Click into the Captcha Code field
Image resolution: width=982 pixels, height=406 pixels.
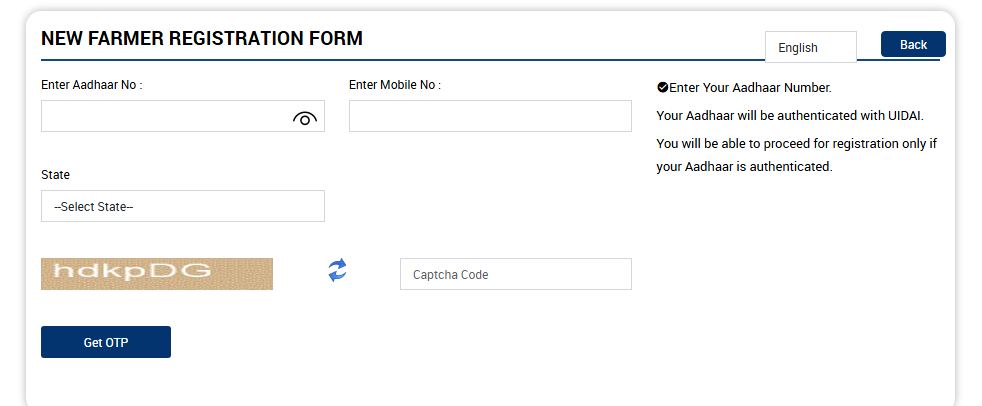point(515,274)
